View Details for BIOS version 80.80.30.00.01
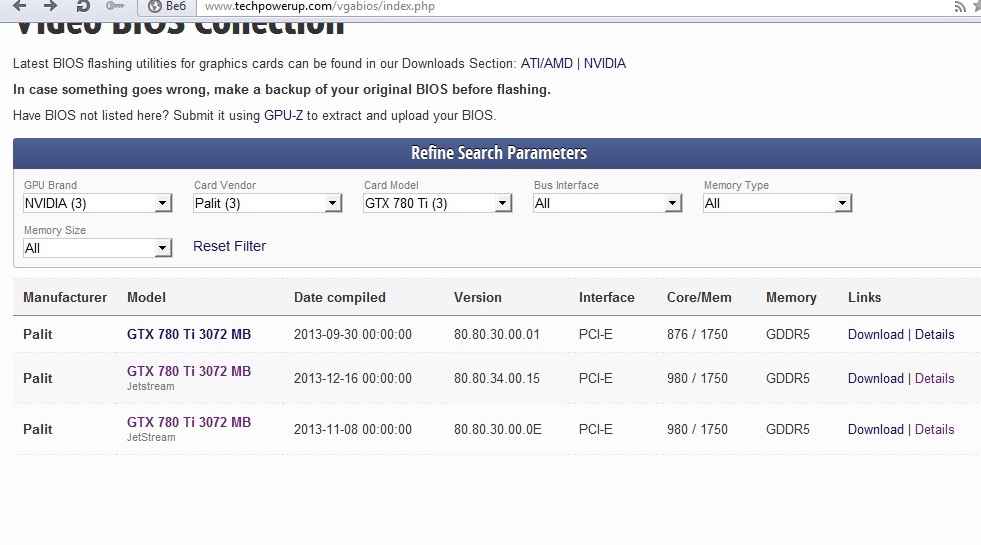Viewport: 981px width, 545px height. click(935, 334)
